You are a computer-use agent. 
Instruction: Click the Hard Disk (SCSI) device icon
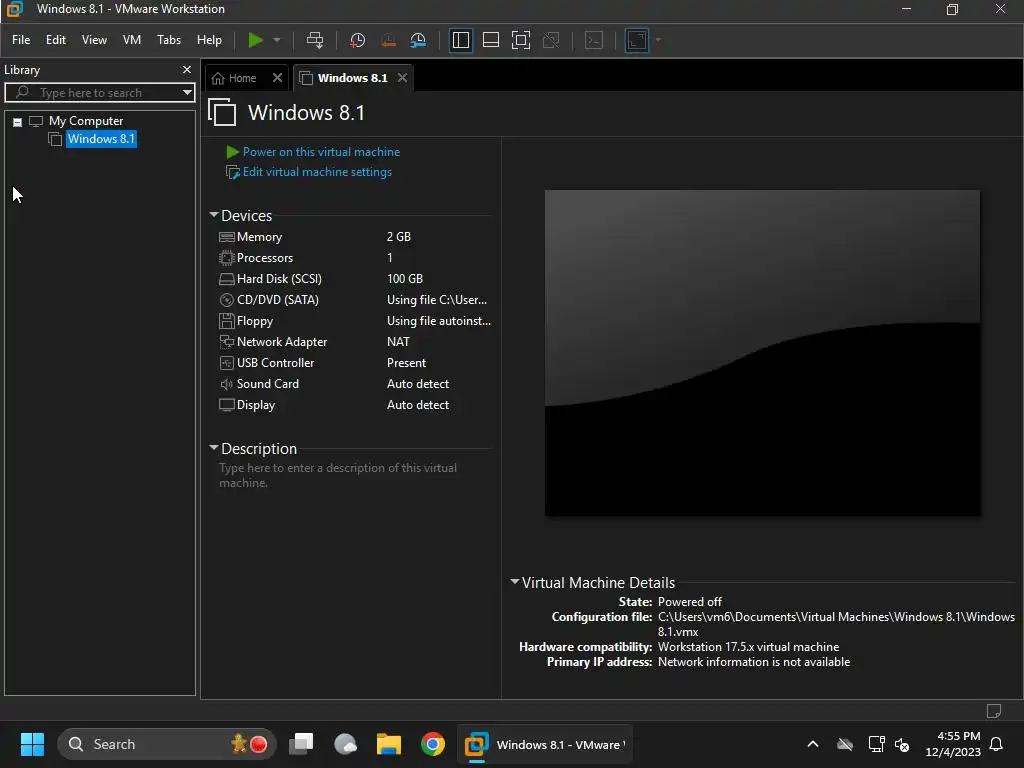(x=227, y=279)
